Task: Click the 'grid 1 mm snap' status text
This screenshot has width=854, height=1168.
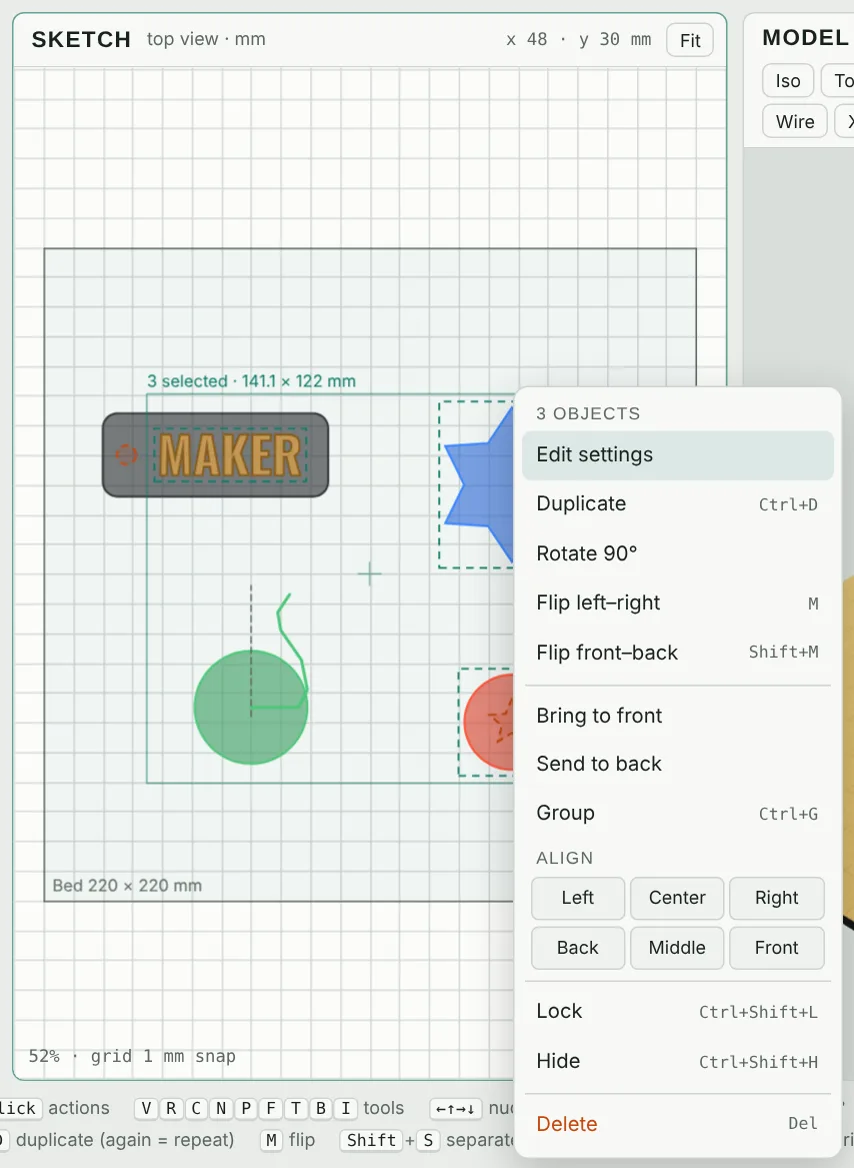Action: pos(163,1056)
